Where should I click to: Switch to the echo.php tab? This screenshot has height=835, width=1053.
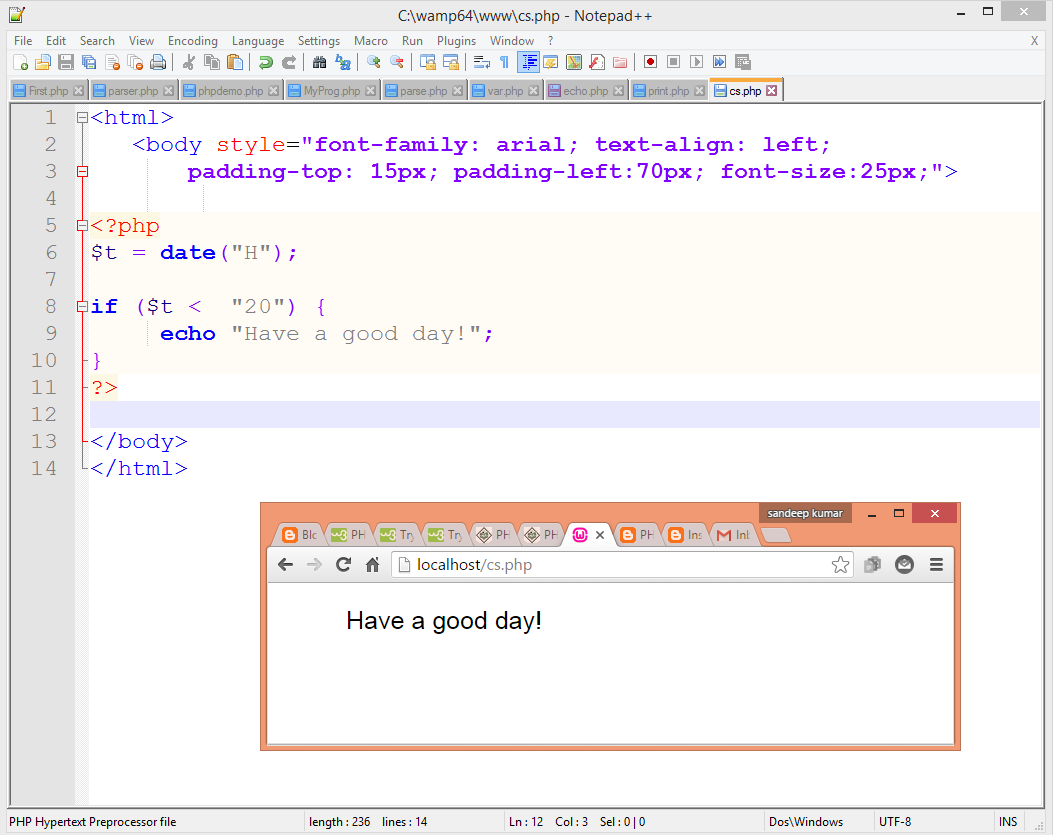point(585,91)
